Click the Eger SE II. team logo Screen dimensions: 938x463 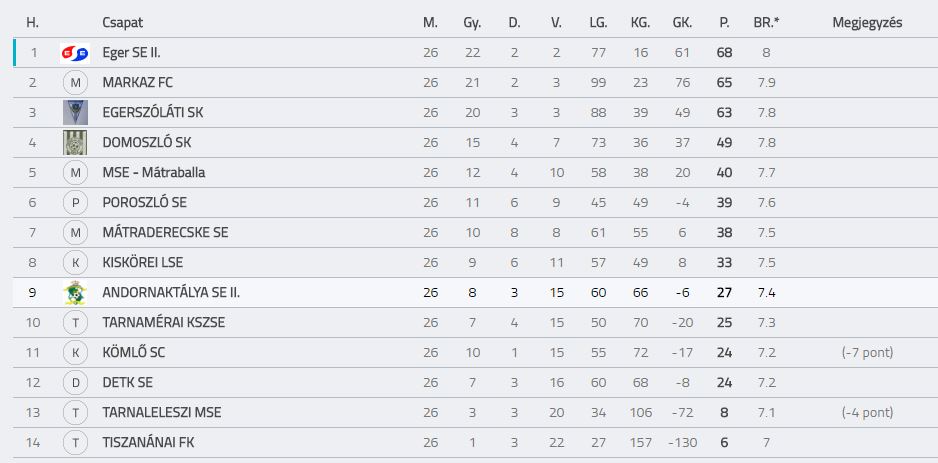[75, 53]
